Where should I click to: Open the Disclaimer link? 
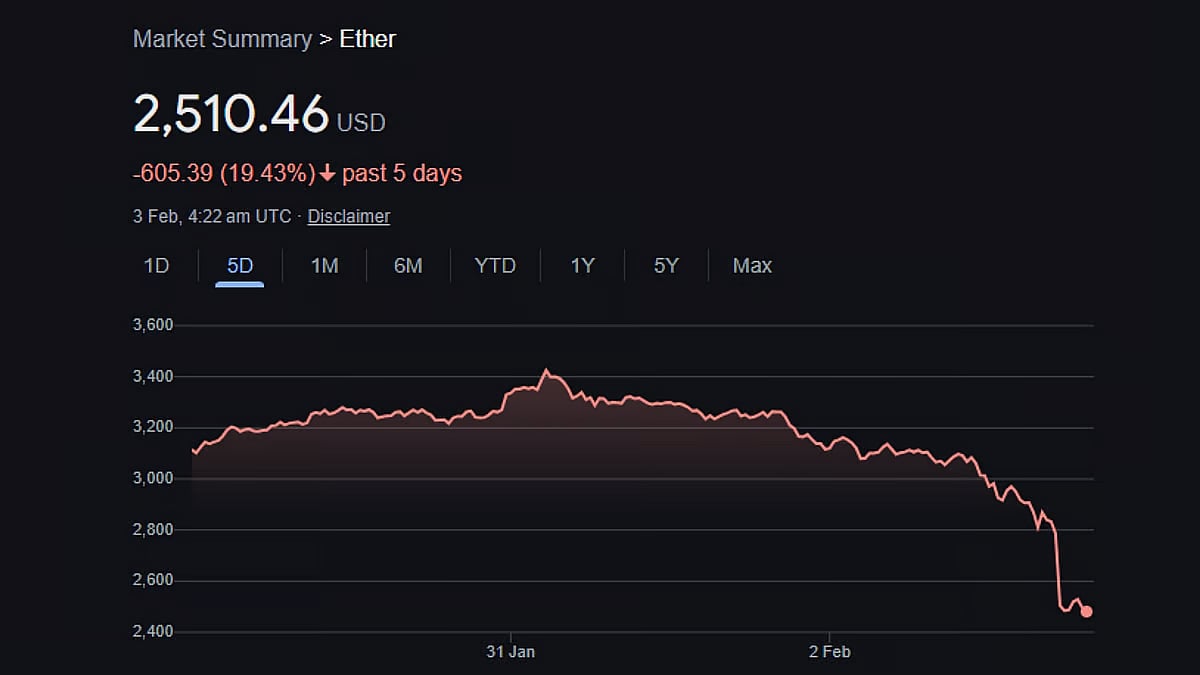coord(348,216)
